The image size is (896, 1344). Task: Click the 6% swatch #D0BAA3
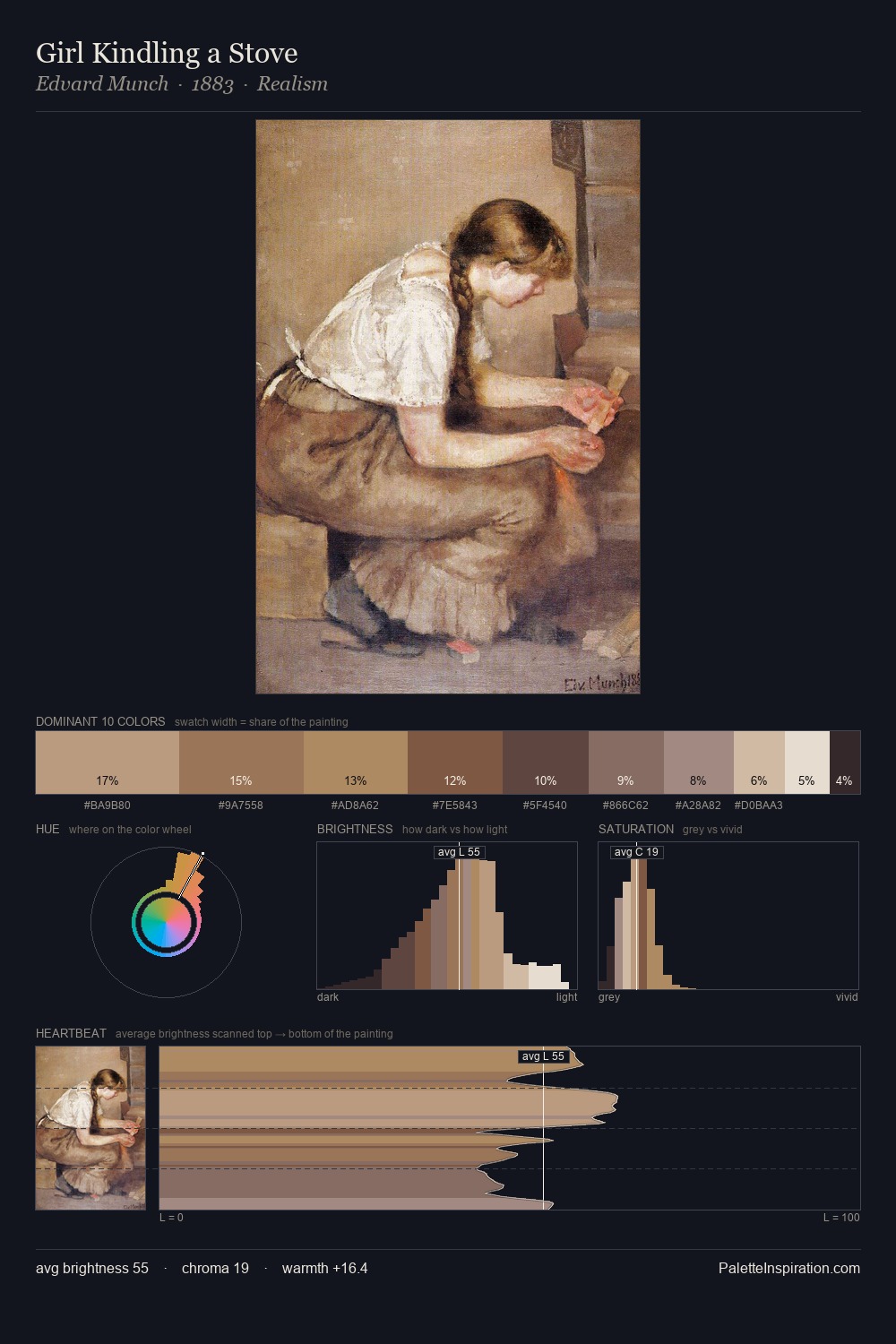pyautogui.click(x=759, y=762)
